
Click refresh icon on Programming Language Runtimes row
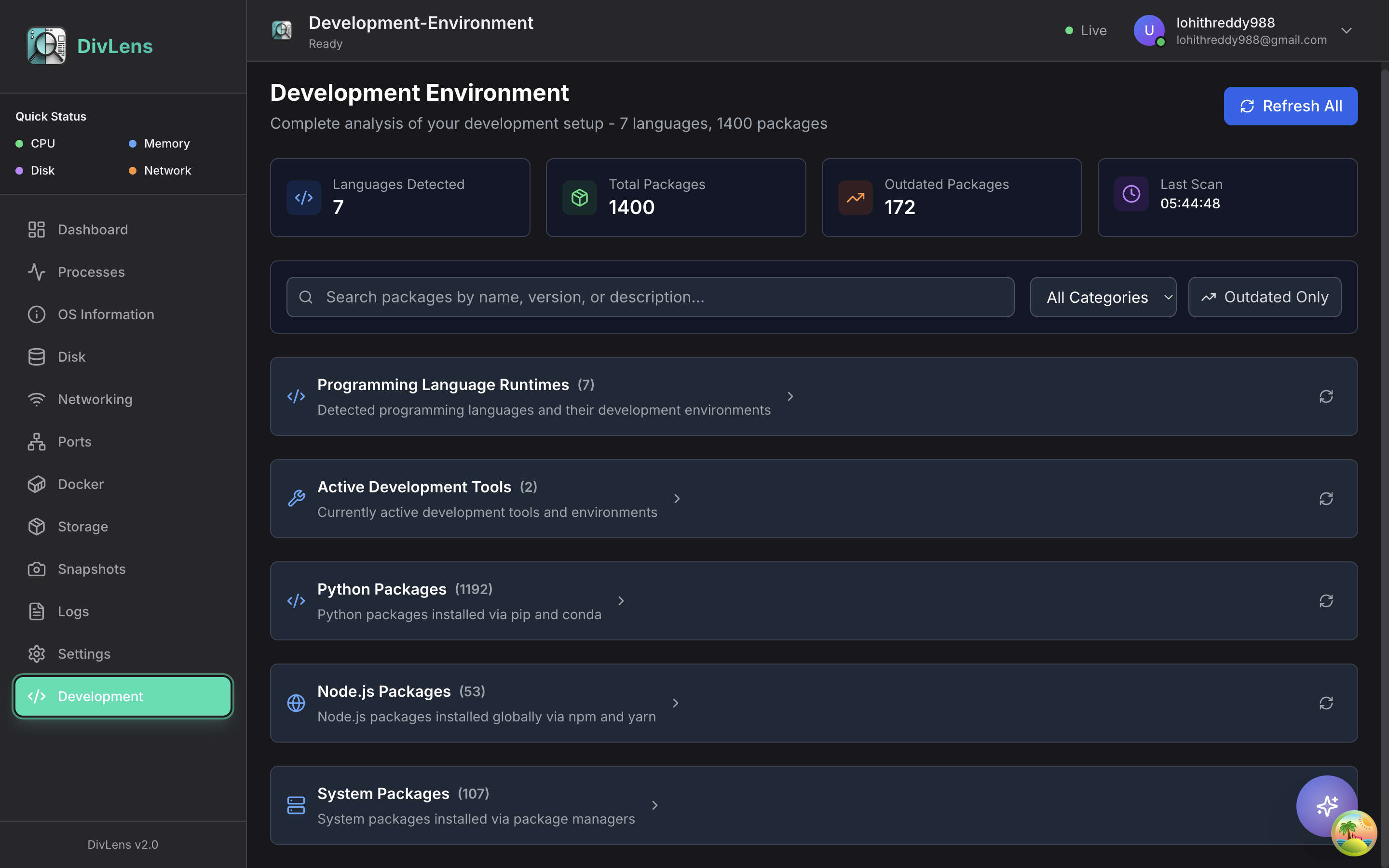click(1326, 397)
